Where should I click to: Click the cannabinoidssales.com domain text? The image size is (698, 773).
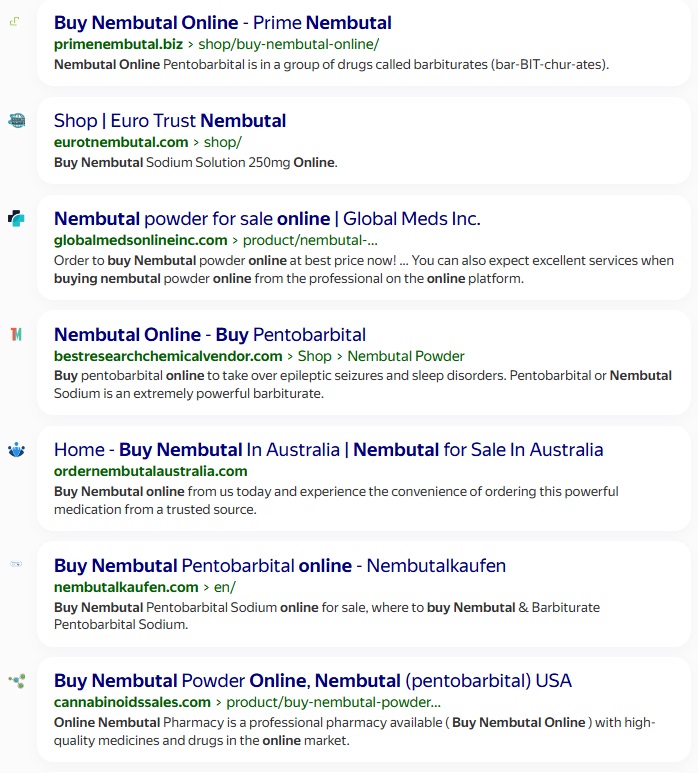[132, 702]
